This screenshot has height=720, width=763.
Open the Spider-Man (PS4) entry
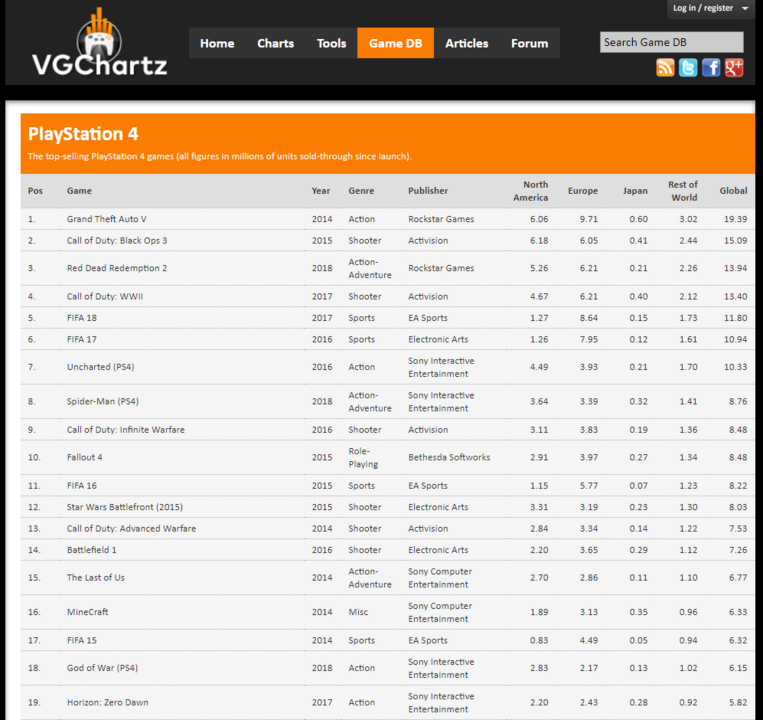[103, 401]
